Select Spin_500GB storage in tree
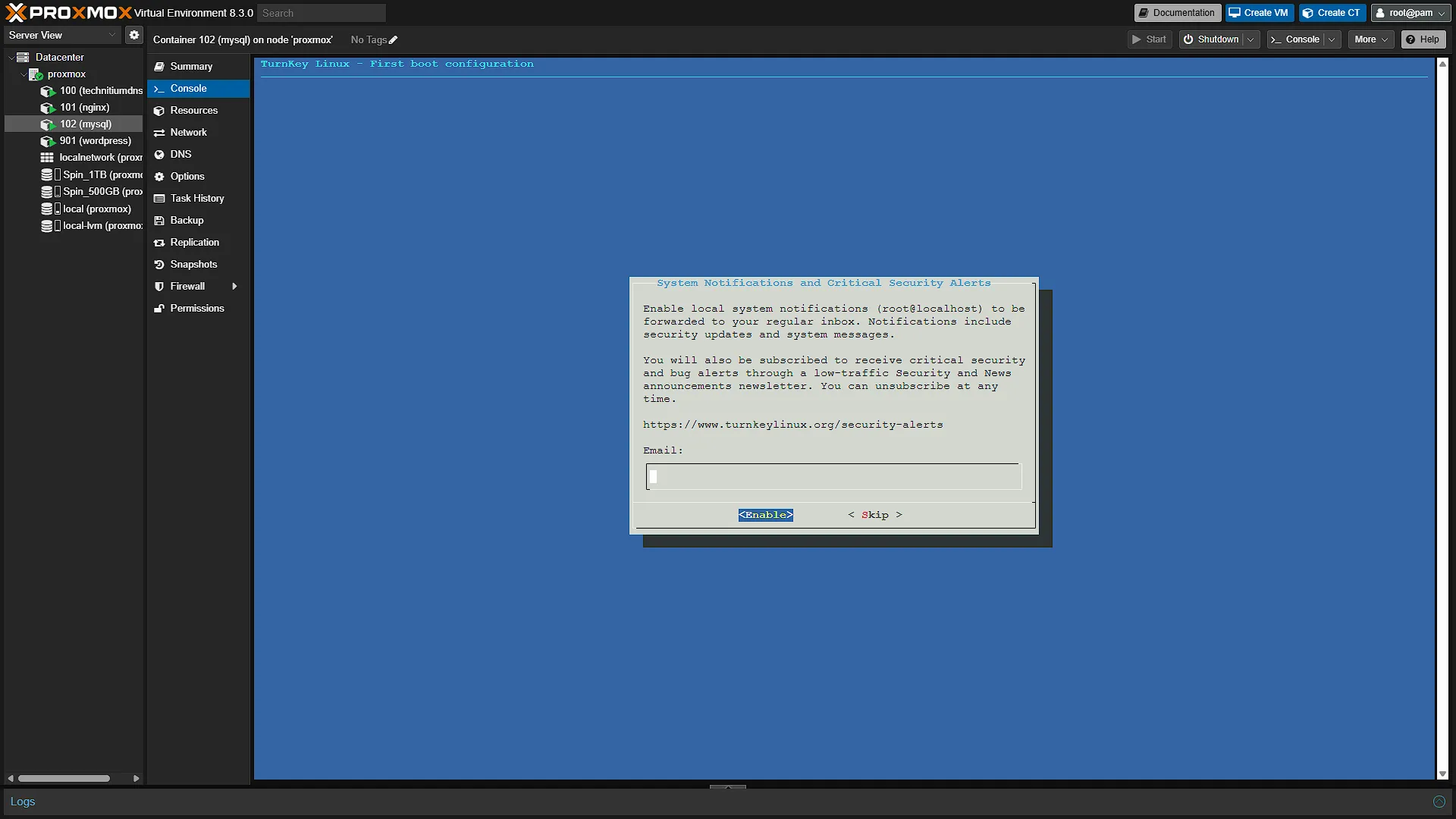Image resolution: width=1456 pixels, height=819 pixels. tap(92, 191)
